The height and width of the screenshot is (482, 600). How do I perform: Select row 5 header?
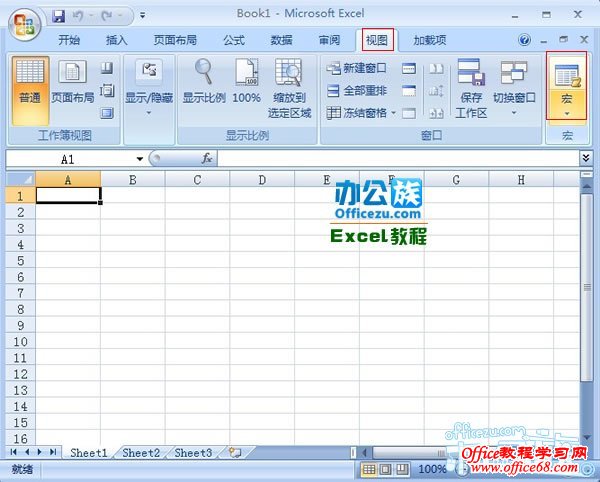(x=21, y=261)
